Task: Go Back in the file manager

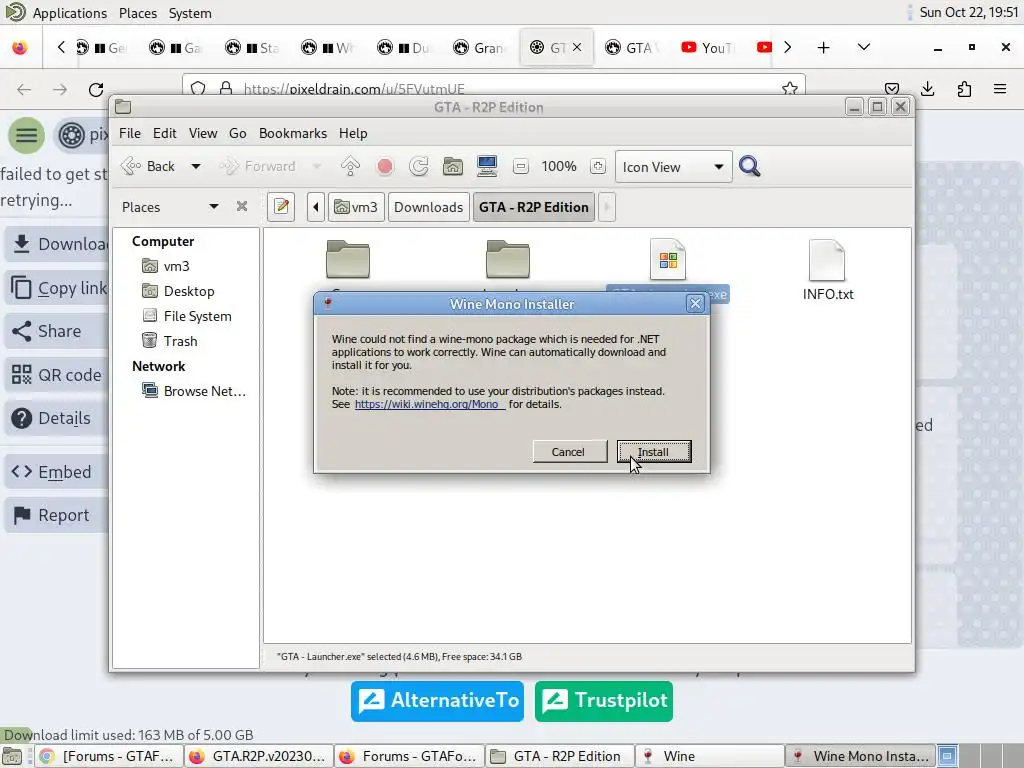Action: point(149,167)
